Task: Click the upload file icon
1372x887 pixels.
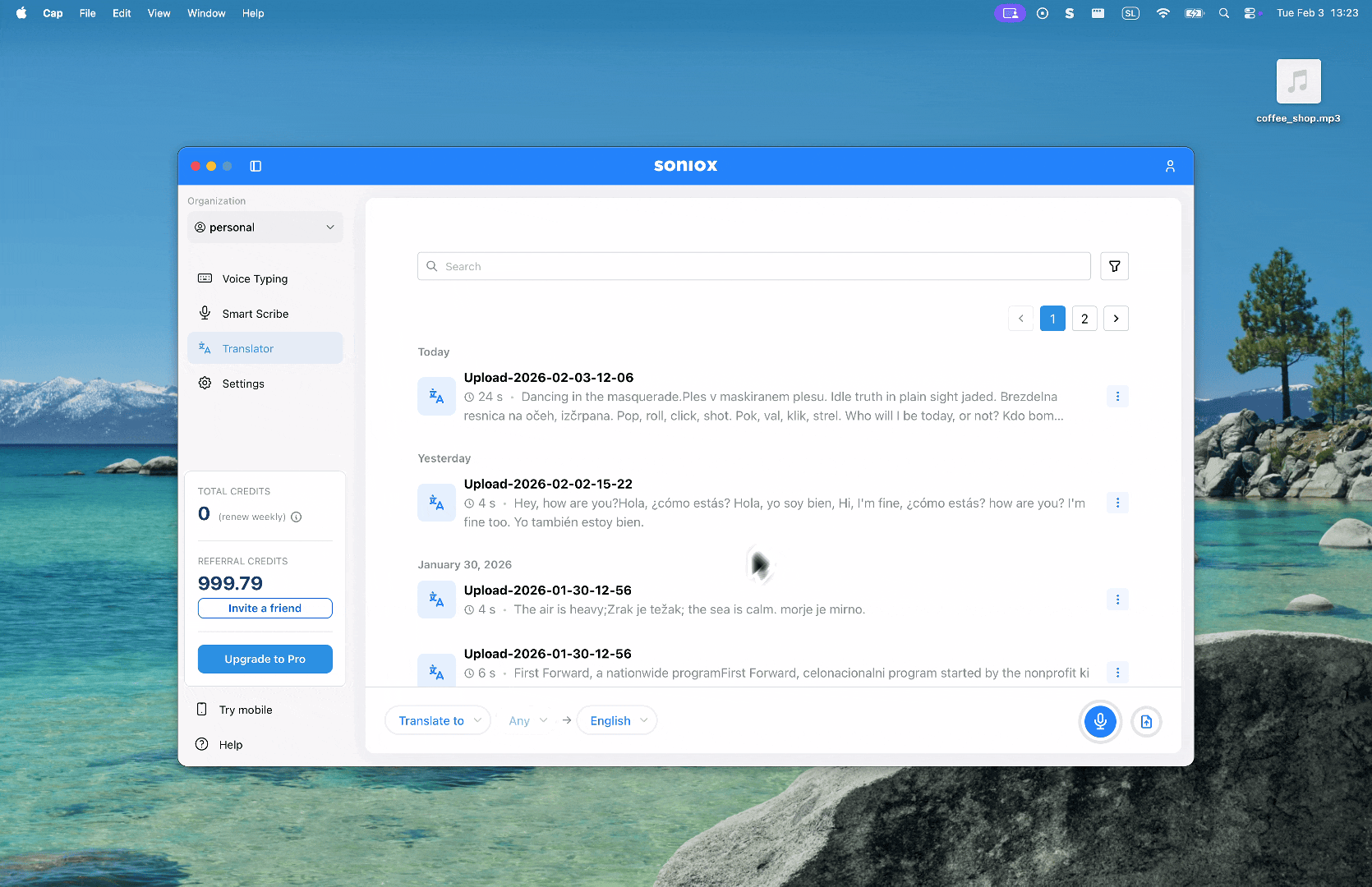Action: (x=1146, y=721)
